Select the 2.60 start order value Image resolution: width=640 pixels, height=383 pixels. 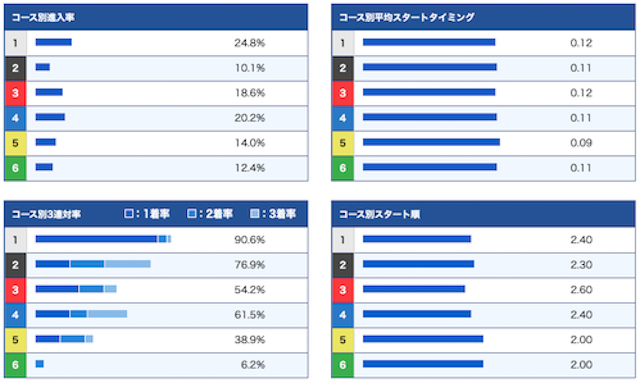tap(581, 290)
